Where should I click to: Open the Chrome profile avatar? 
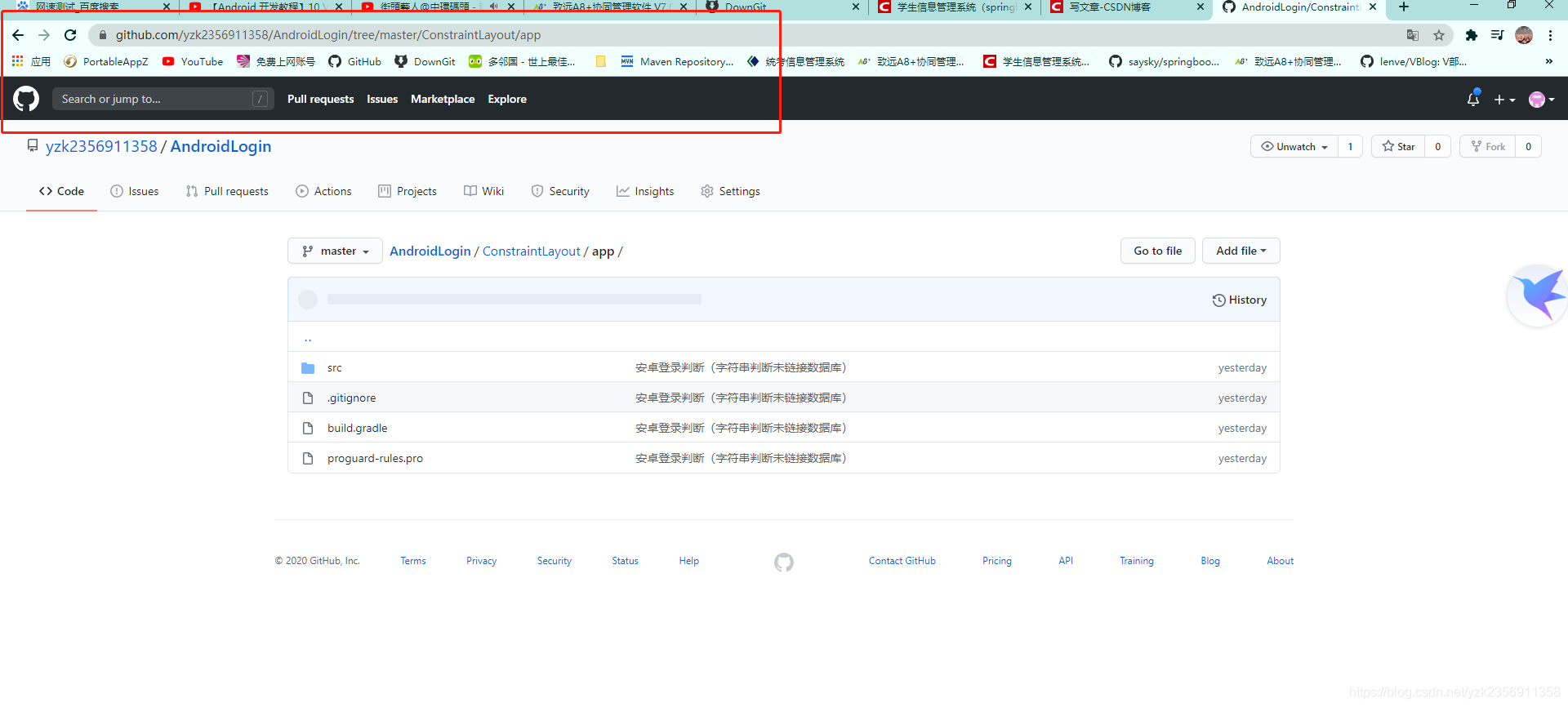point(1524,35)
